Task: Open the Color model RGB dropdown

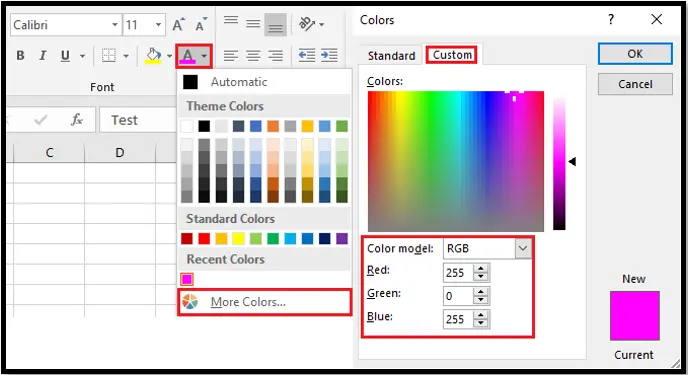Action: click(x=523, y=248)
